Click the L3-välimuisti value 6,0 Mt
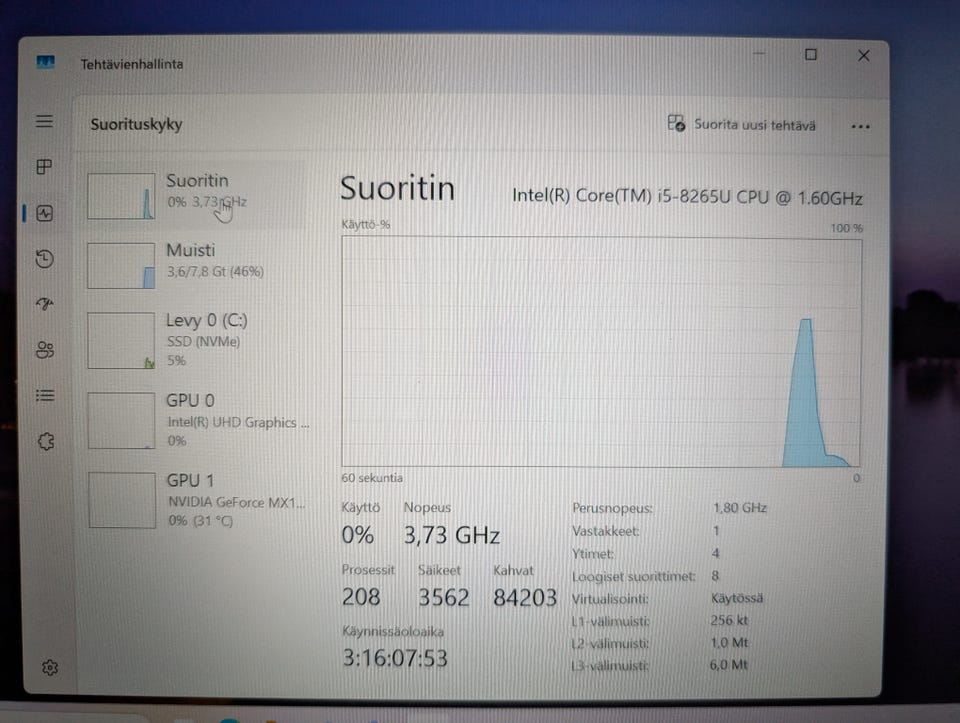 coord(729,664)
